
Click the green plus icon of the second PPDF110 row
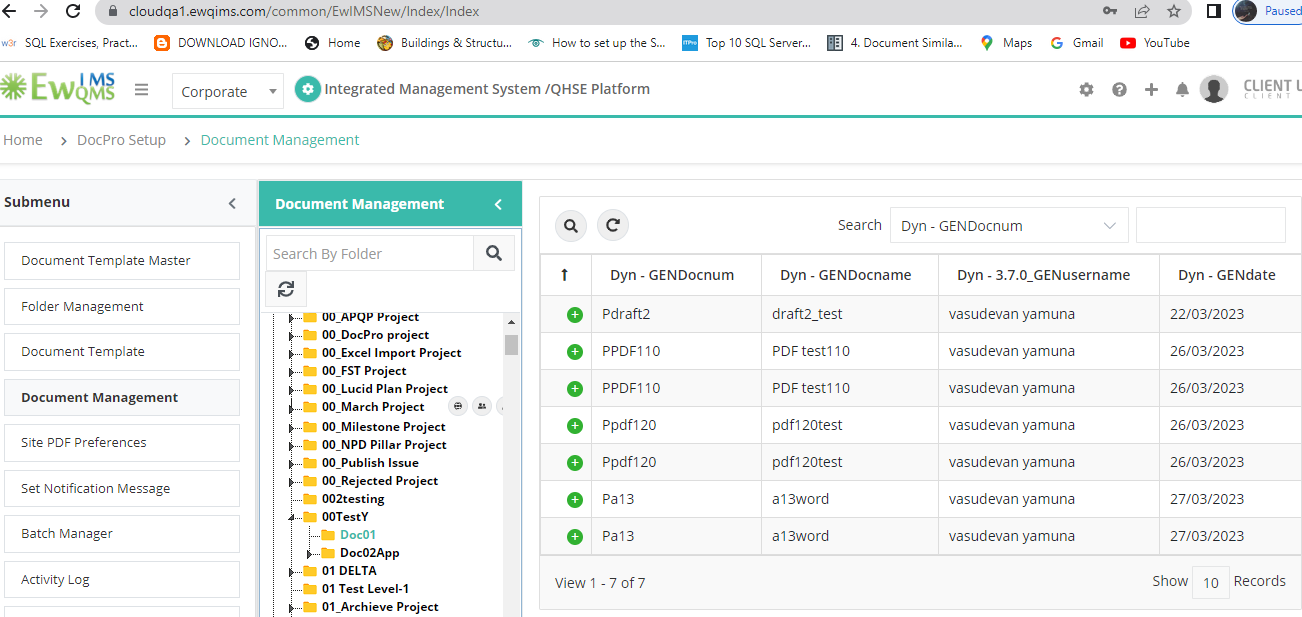pyautogui.click(x=575, y=389)
